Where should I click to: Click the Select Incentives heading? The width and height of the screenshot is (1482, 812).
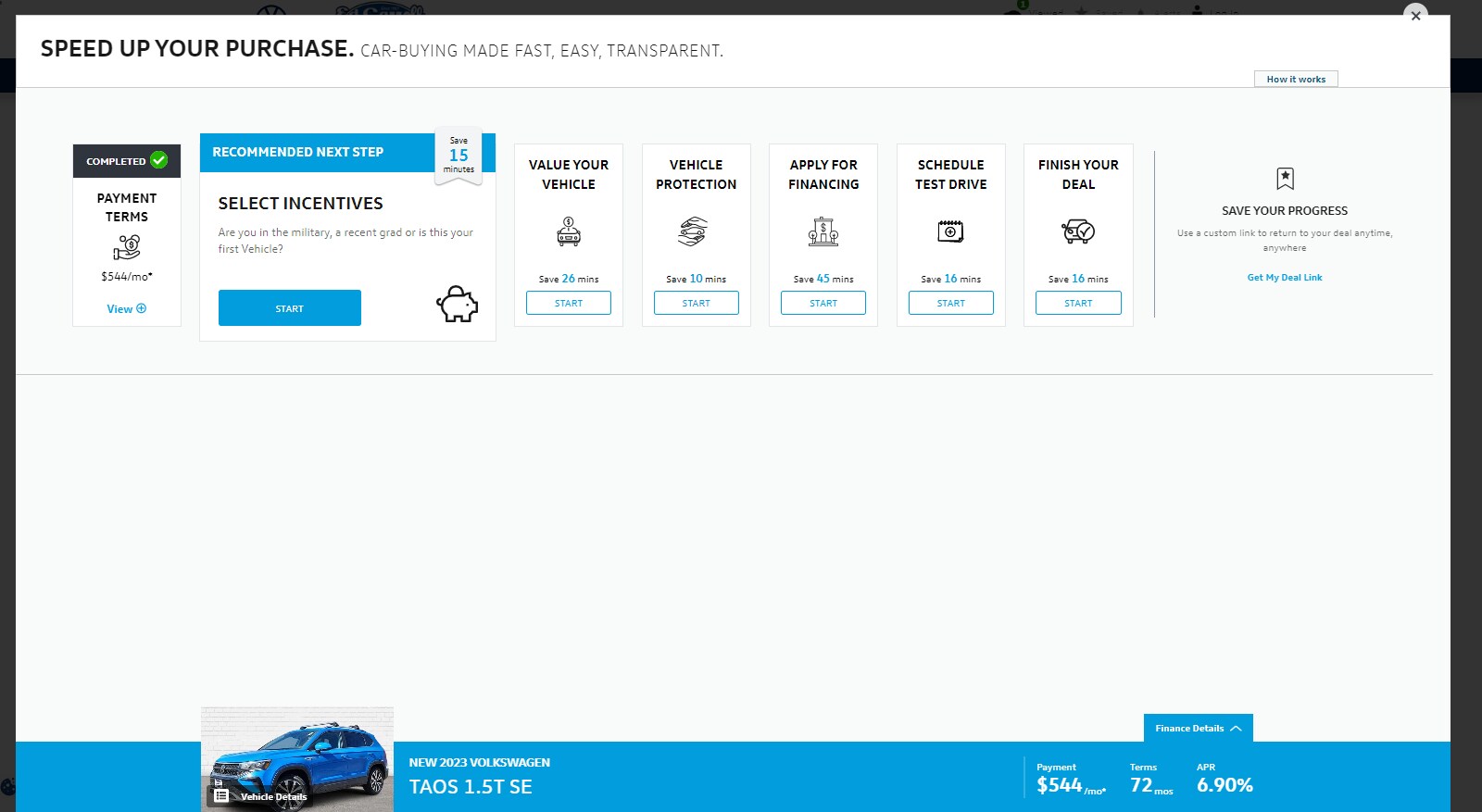300,204
